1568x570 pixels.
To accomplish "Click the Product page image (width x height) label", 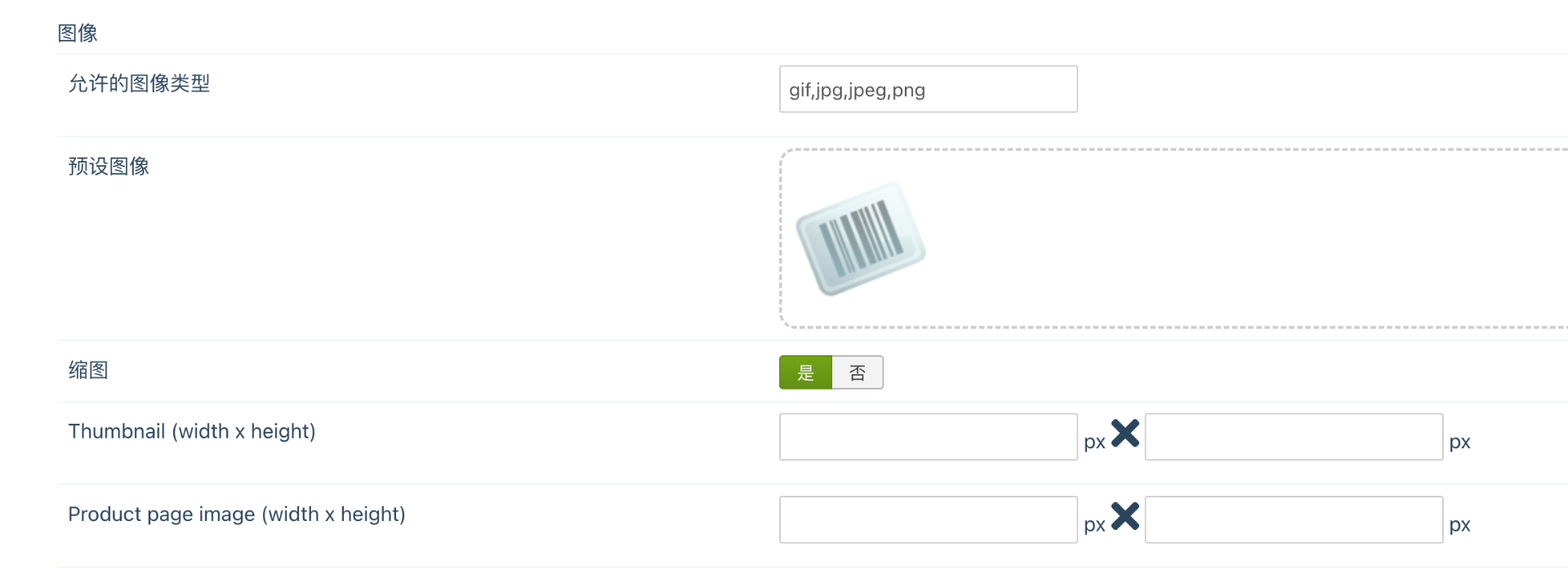I will point(237,514).
